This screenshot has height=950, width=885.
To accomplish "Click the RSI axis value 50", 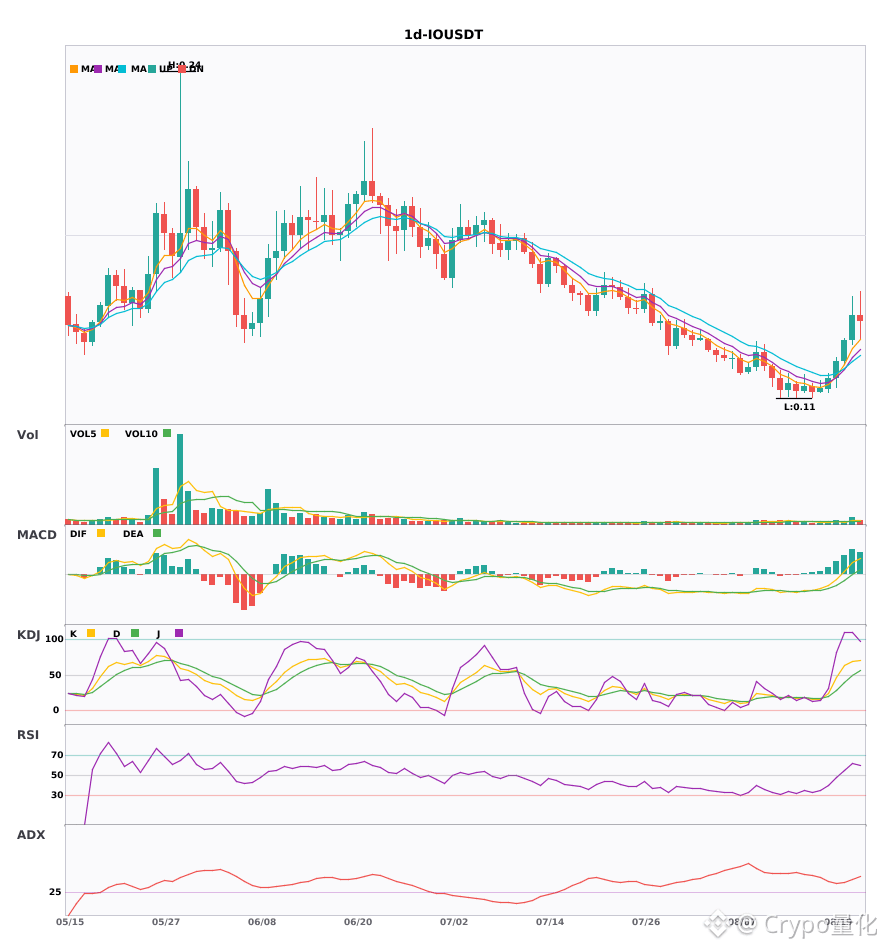I will pyautogui.click(x=57, y=775).
